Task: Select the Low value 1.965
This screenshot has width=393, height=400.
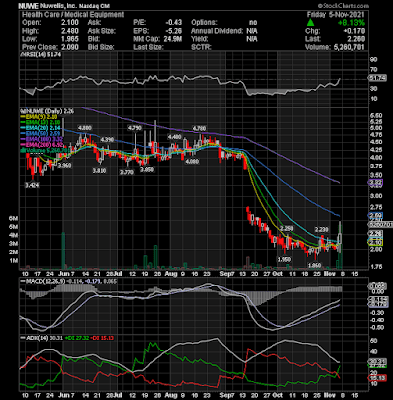Action: click(70, 39)
